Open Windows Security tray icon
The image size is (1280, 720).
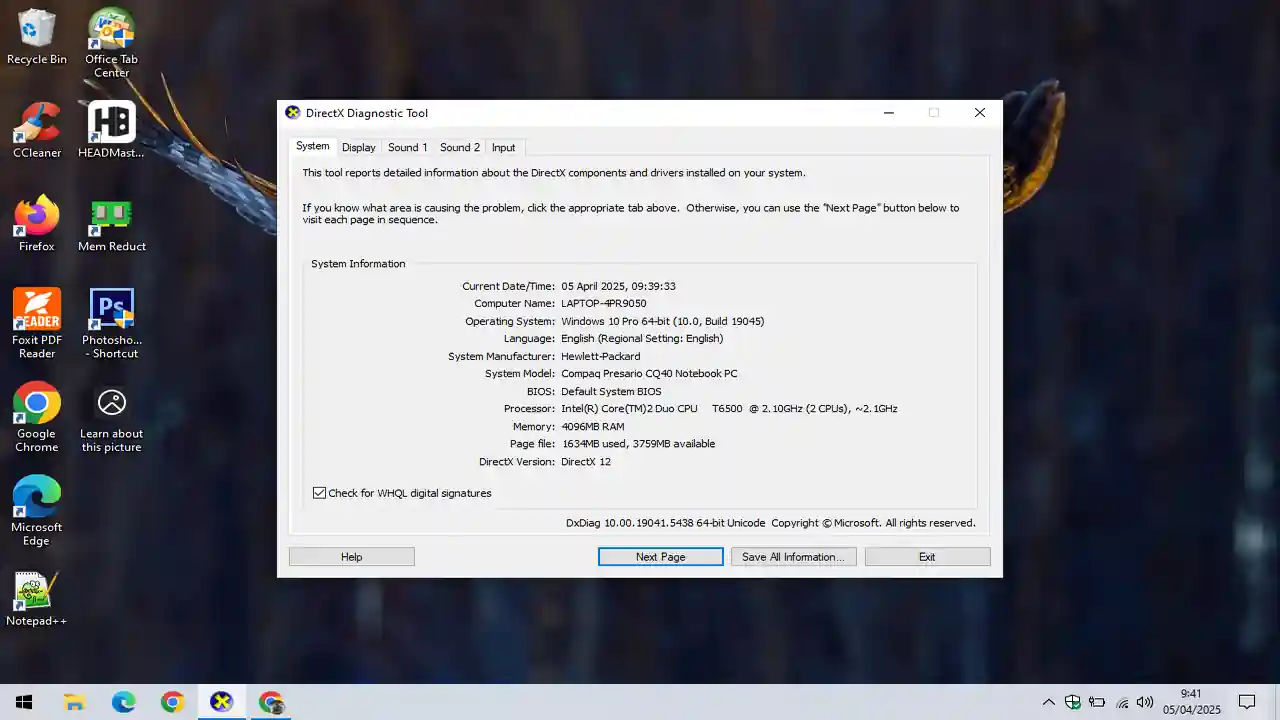(x=1072, y=702)
